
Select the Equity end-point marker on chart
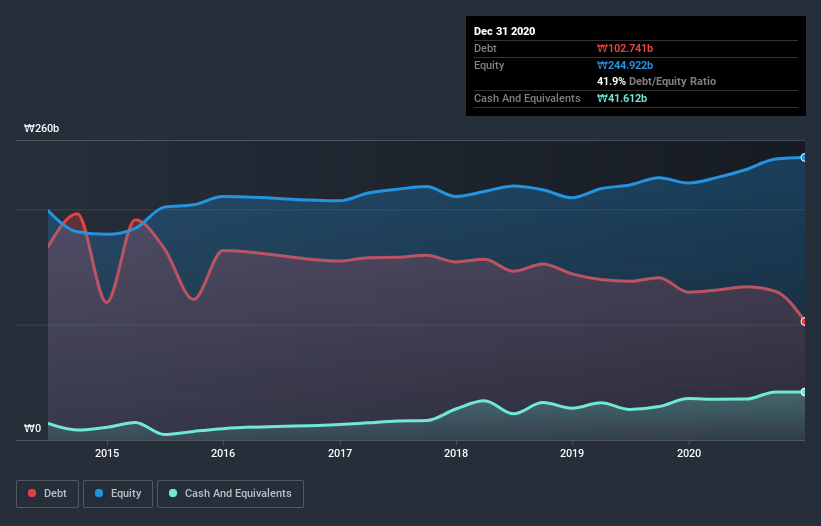tap(804, 158)
